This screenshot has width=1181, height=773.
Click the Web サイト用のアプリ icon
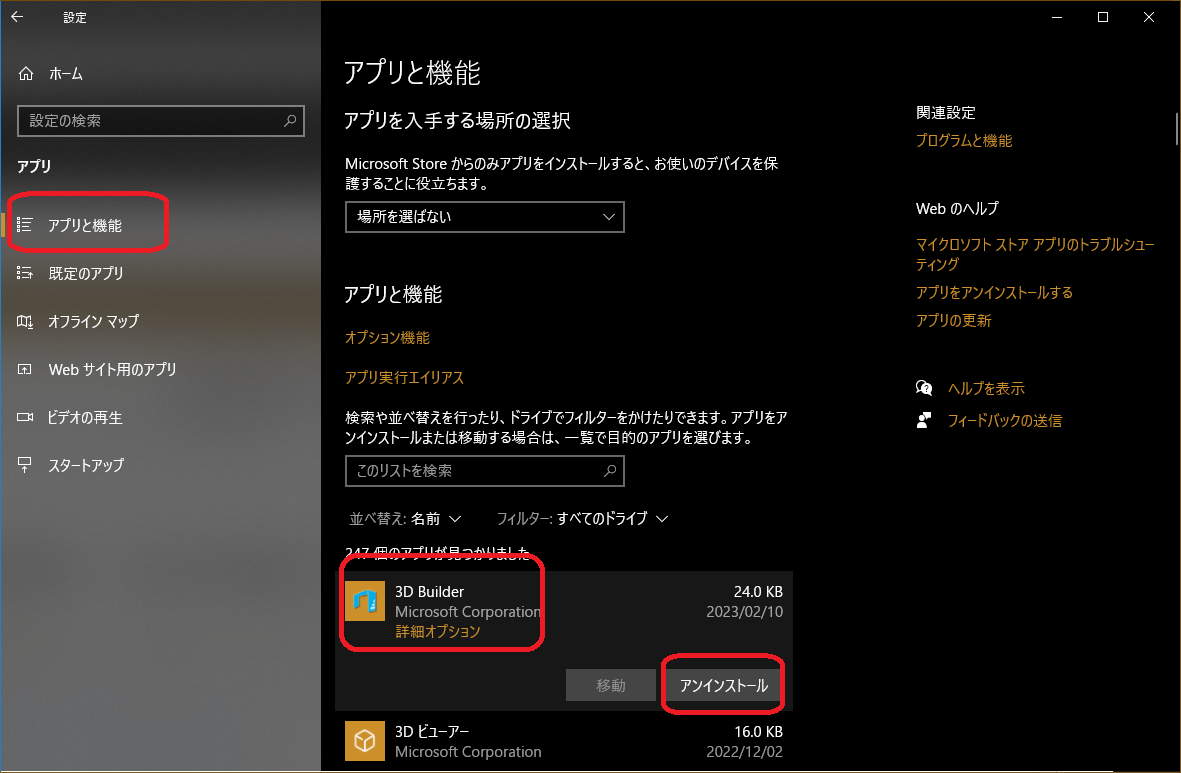25,369
